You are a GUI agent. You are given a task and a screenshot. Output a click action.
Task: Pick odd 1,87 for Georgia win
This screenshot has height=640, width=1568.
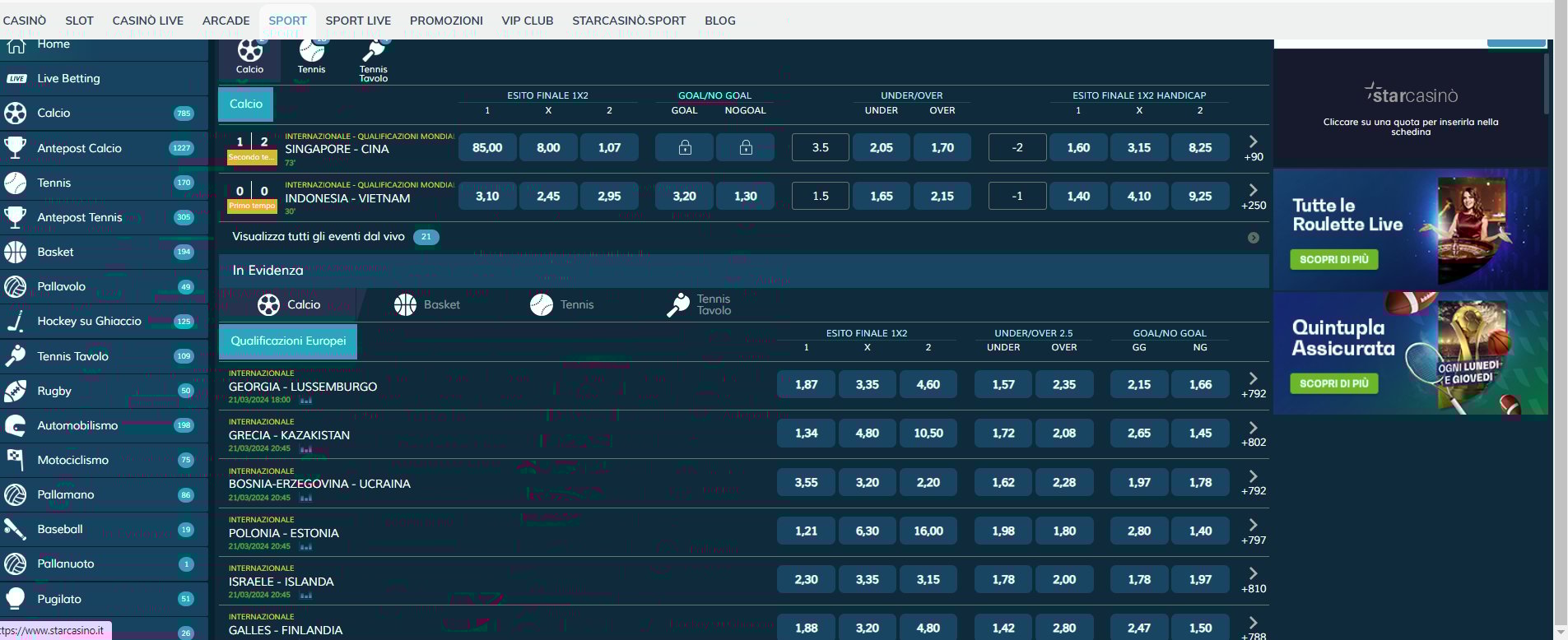point(807,384)
